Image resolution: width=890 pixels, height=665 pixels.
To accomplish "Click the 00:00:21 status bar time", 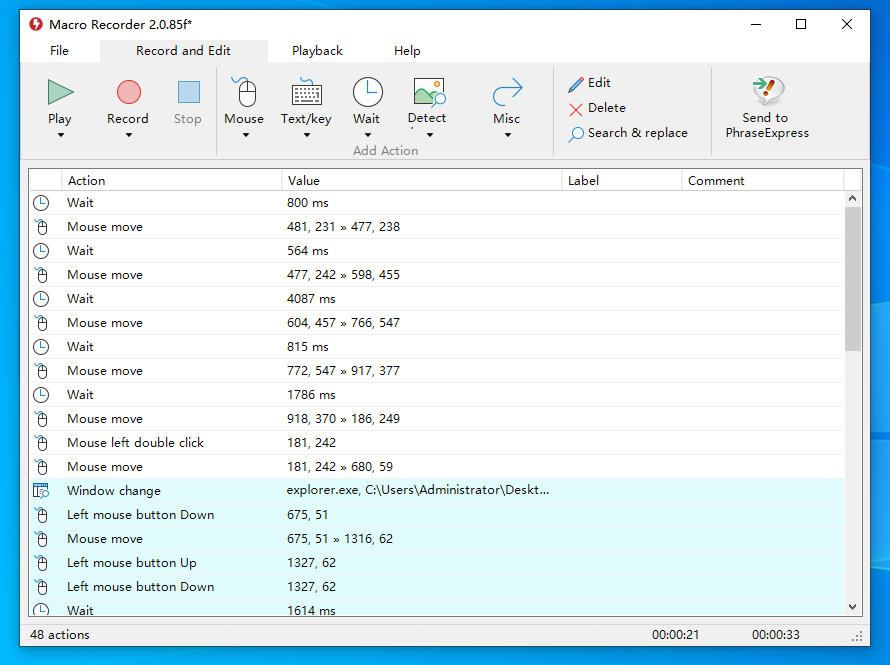I will pos(675,635).
